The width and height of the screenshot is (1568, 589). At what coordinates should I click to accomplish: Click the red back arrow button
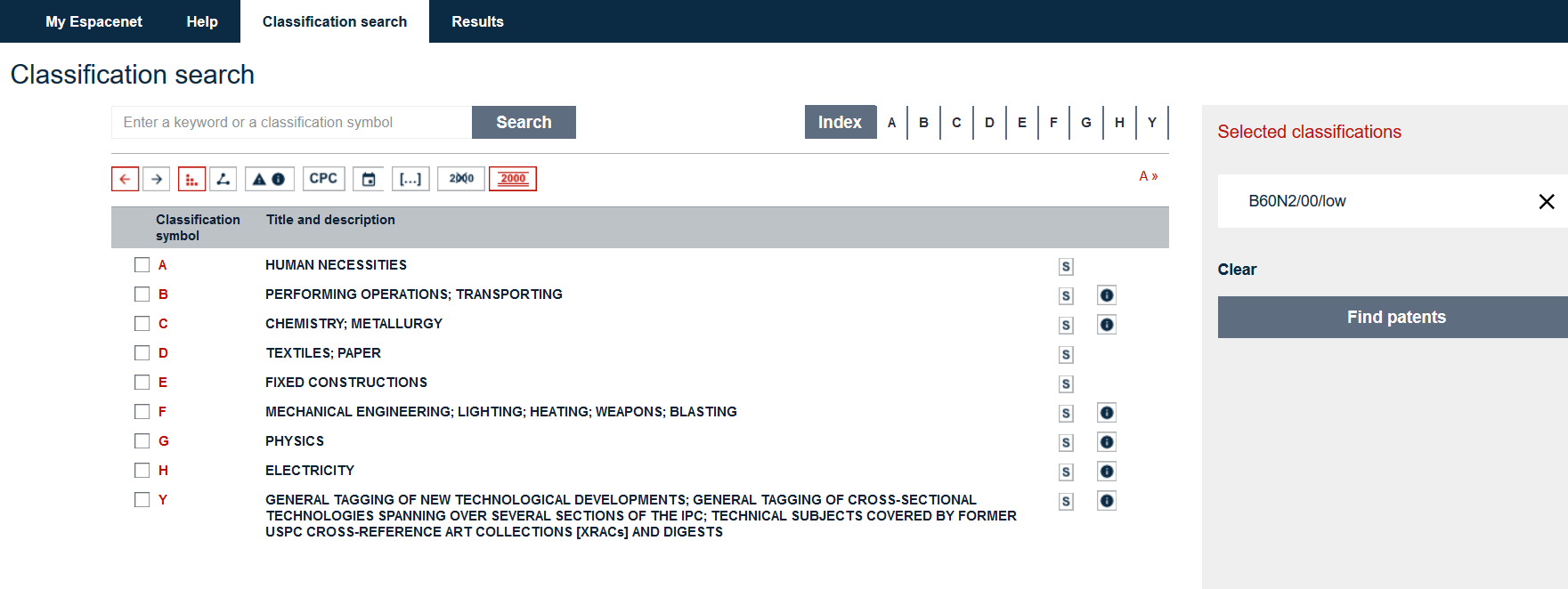coord(125,179)
